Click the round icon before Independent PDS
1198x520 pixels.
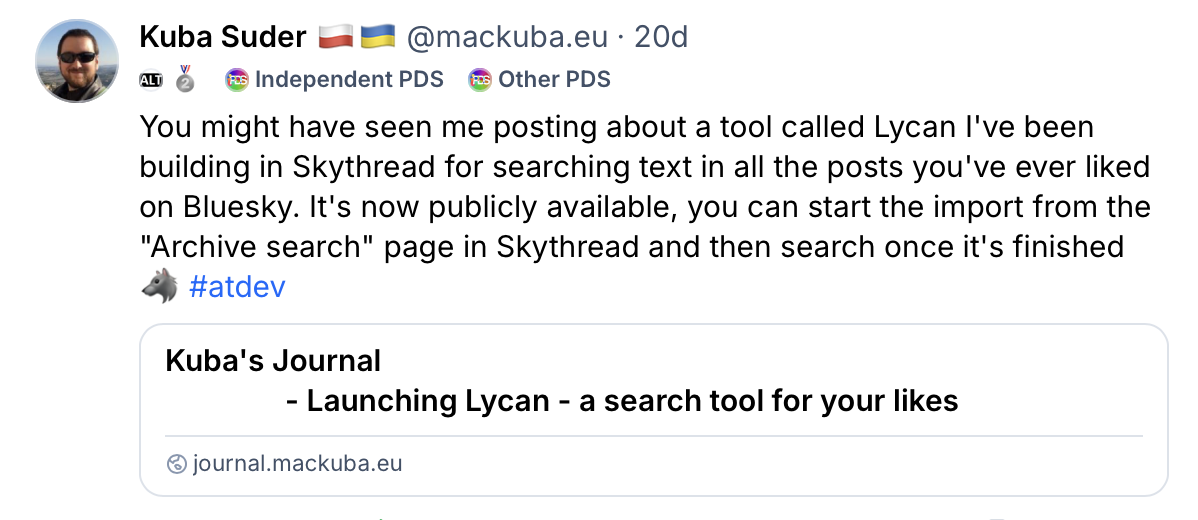[237, 80]
